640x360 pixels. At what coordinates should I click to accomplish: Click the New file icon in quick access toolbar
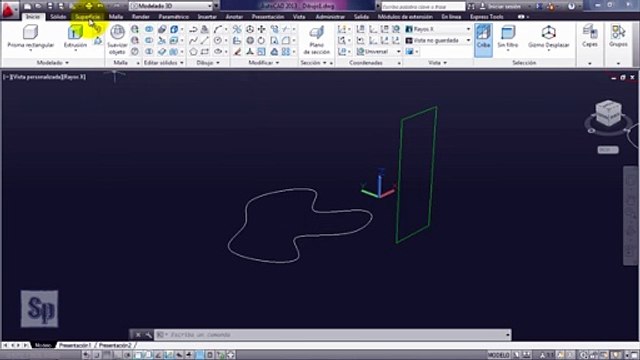click(x=27, y=6)
